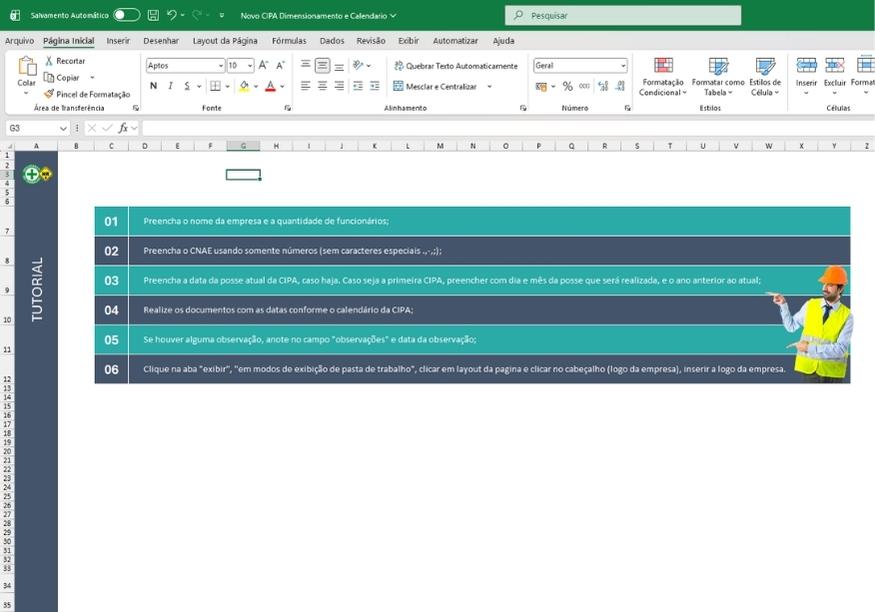Click the Pesquisar search box

tap(623, 16)
